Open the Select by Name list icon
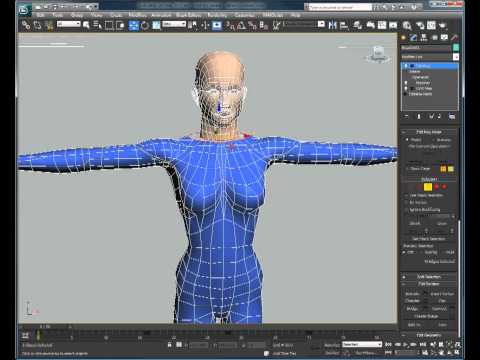 coord(97,25)
